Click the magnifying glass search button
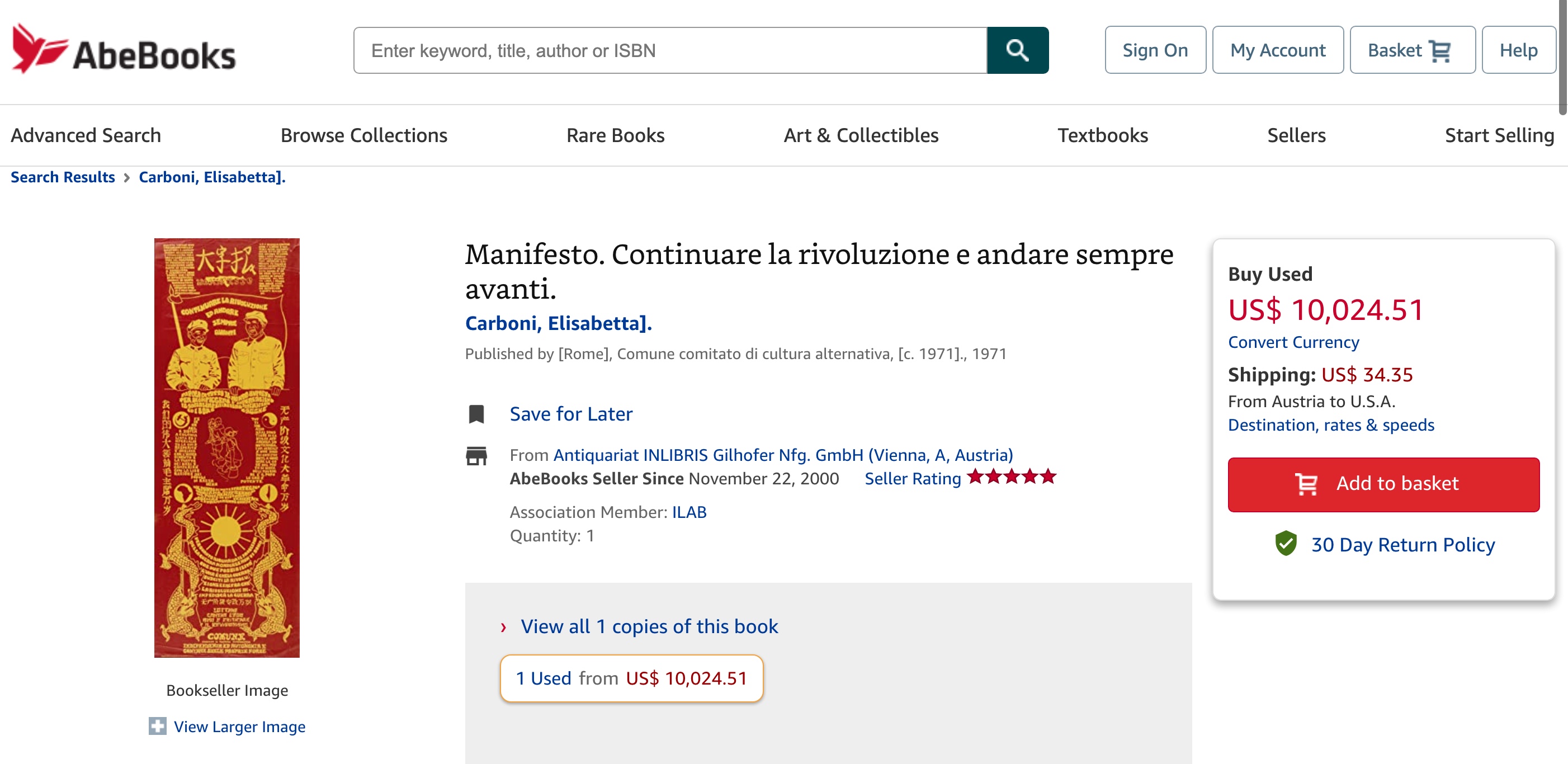Viewport: 1568px width, 764px height. click(x=1017, y=50)
